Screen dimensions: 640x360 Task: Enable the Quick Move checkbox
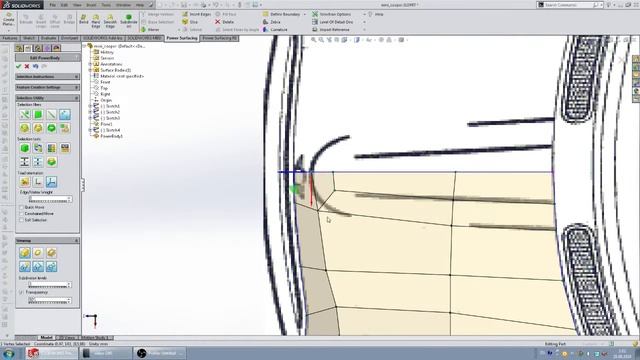(x=22, y=207)
